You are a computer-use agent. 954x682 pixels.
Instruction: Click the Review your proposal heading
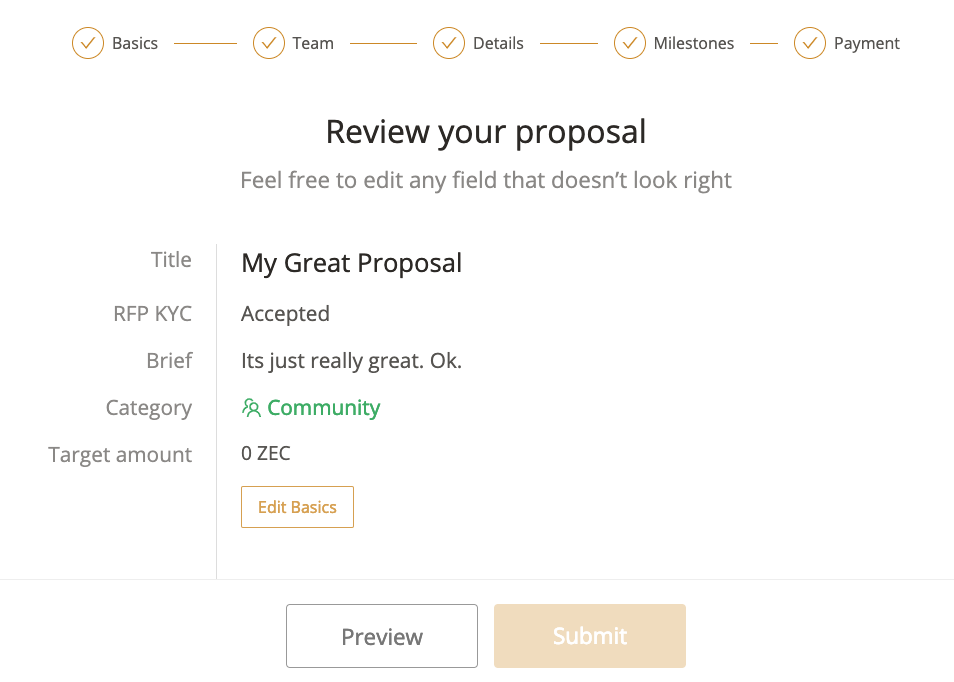[486, 132]
